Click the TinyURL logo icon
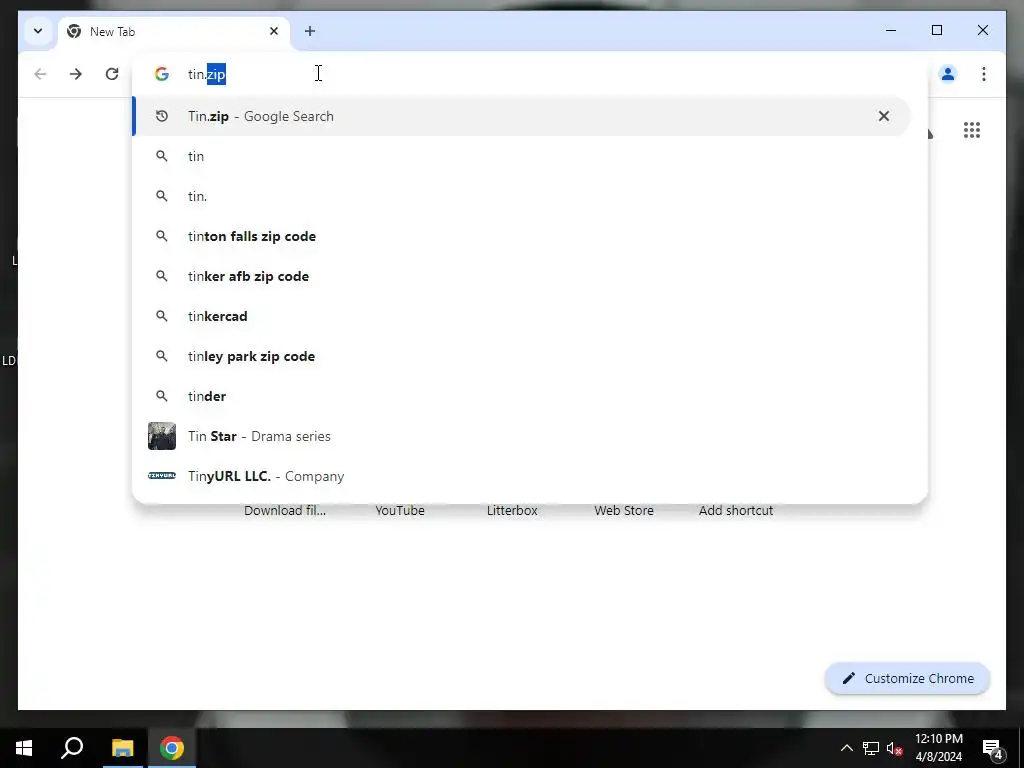Image resolution: width=1024 pixels, height=768 pixels. coord(161,475)
